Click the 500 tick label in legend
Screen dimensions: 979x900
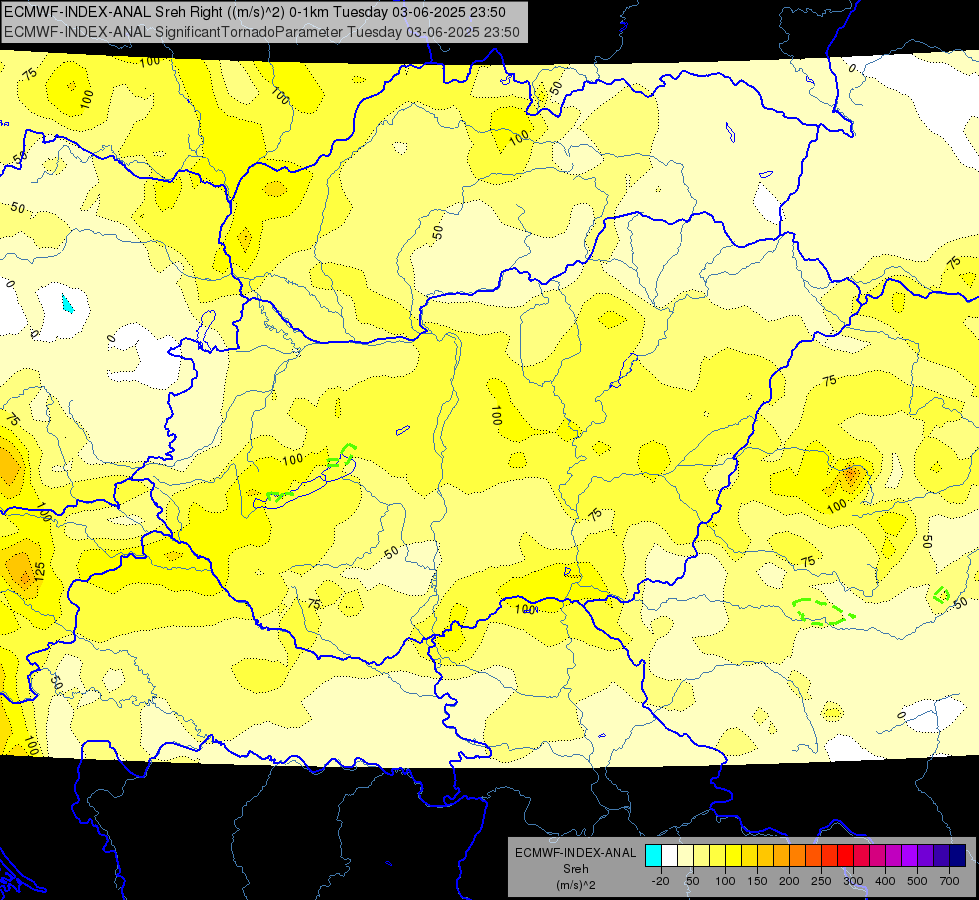[917, 881]
